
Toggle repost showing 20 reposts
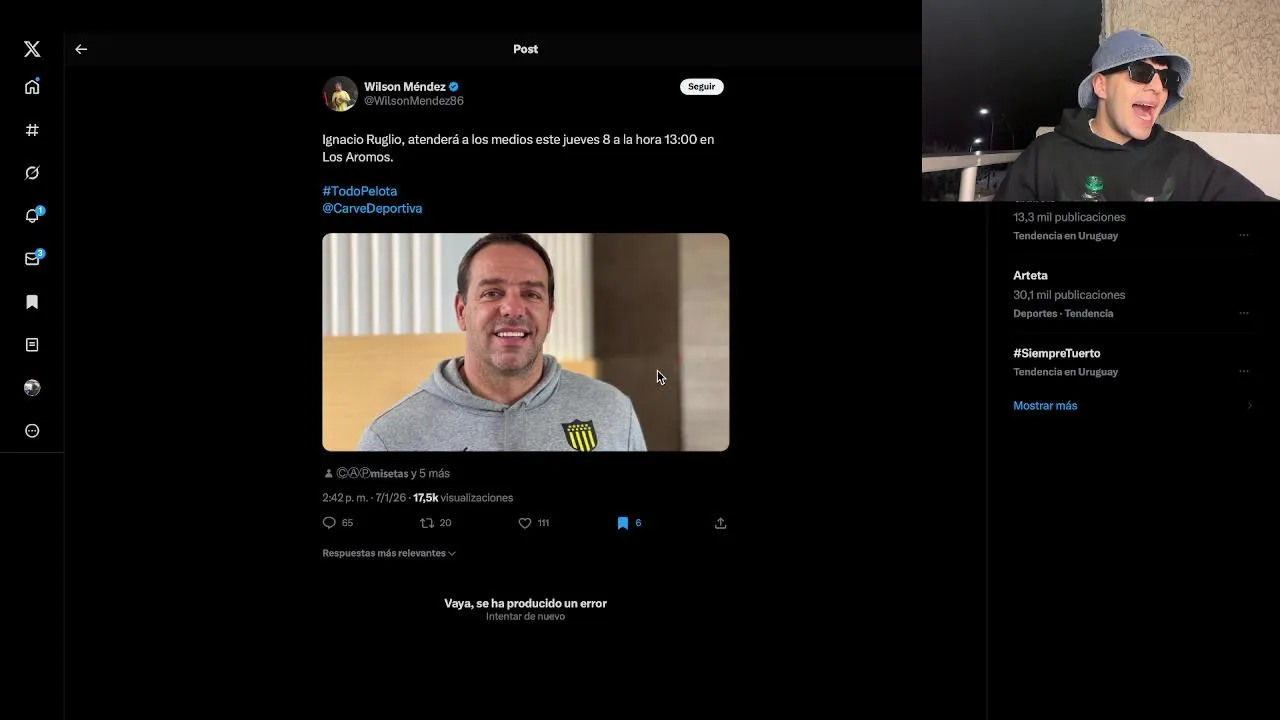(427, 523)
